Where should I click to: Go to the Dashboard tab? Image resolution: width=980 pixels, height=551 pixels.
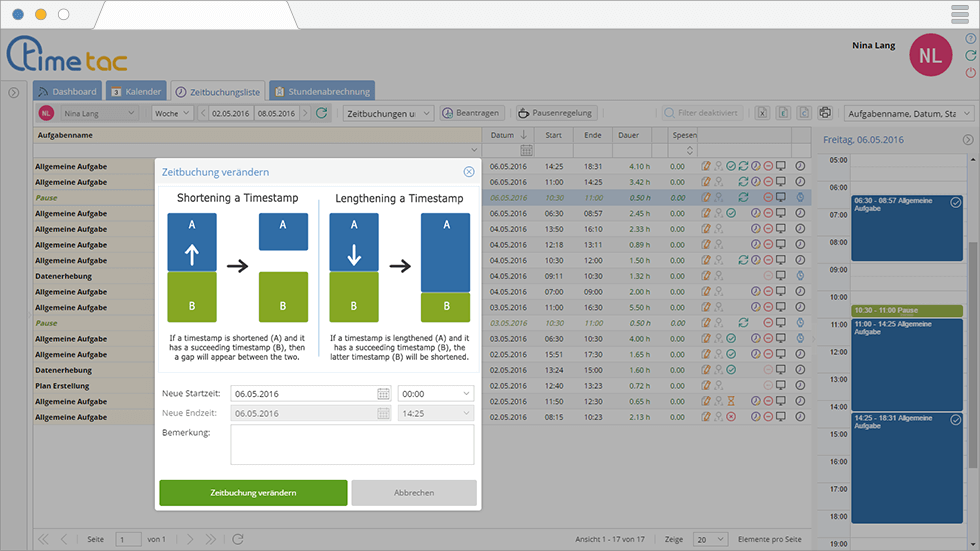[x=68, y=92]
